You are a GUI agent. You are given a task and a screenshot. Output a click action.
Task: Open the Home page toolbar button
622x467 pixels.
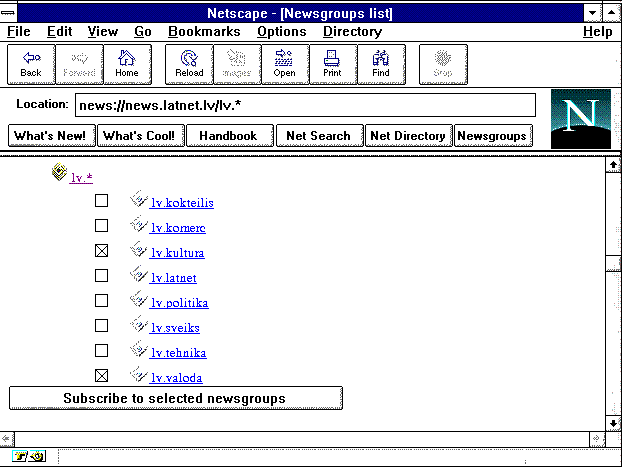pos(127,65)
